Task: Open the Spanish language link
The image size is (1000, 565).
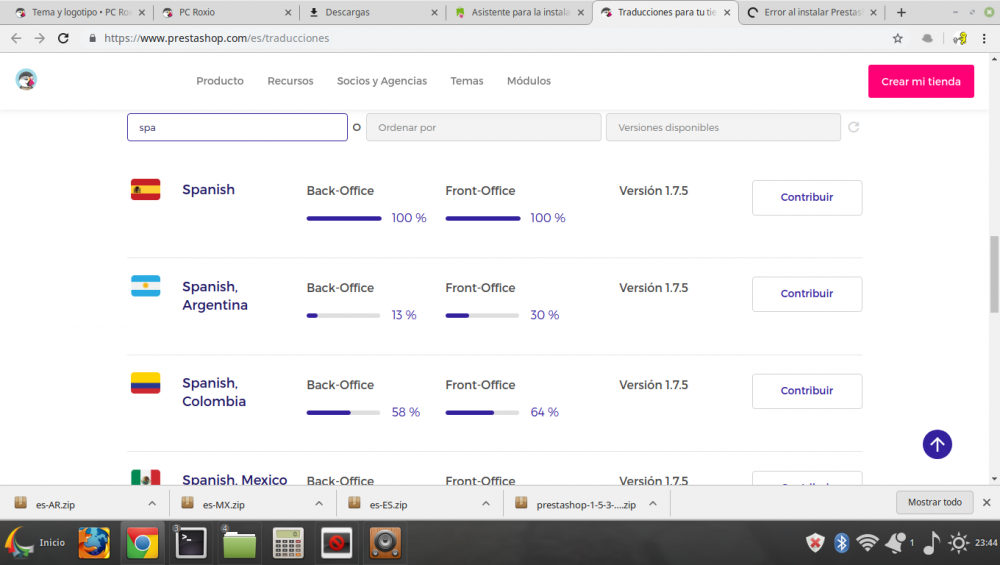Action: pyautogui.click(x=209, y=189)
